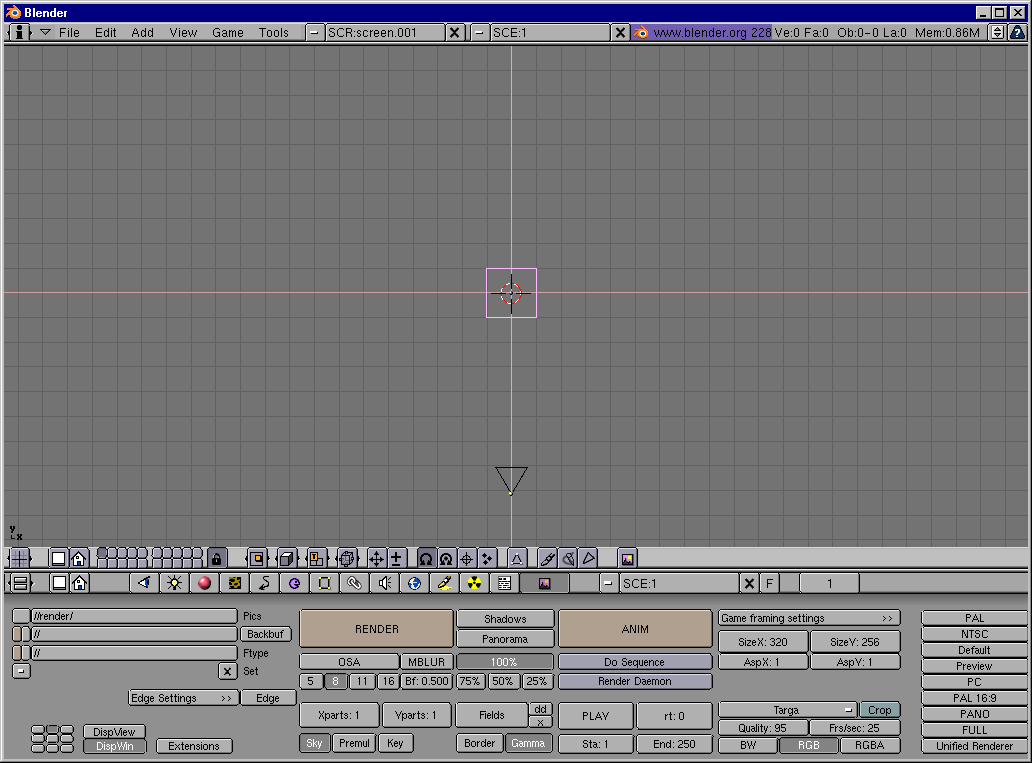This screenshot has width=1032, height=763.
Task: Open the Radiosity buttons icon
Action: click(x=474, y=583)
